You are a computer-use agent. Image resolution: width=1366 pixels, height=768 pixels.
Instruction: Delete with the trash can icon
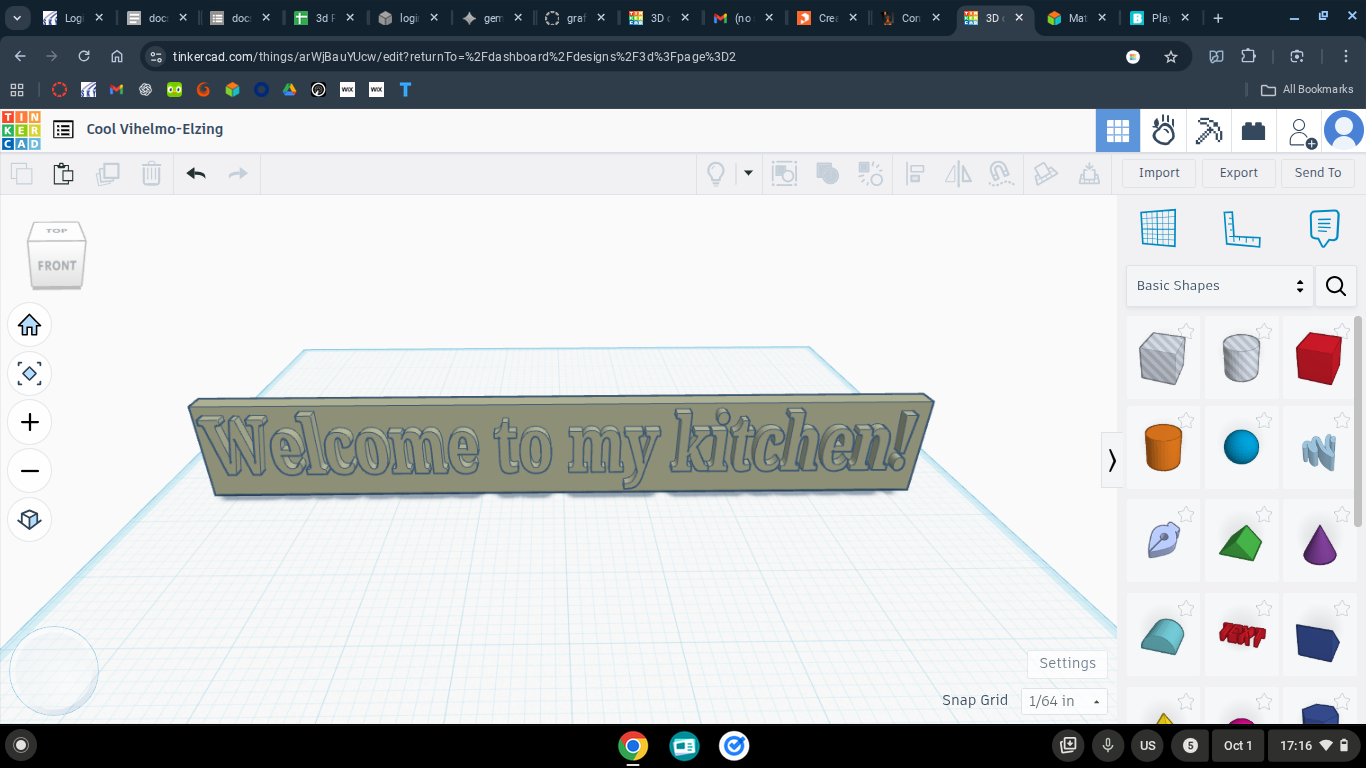point(151,173)
